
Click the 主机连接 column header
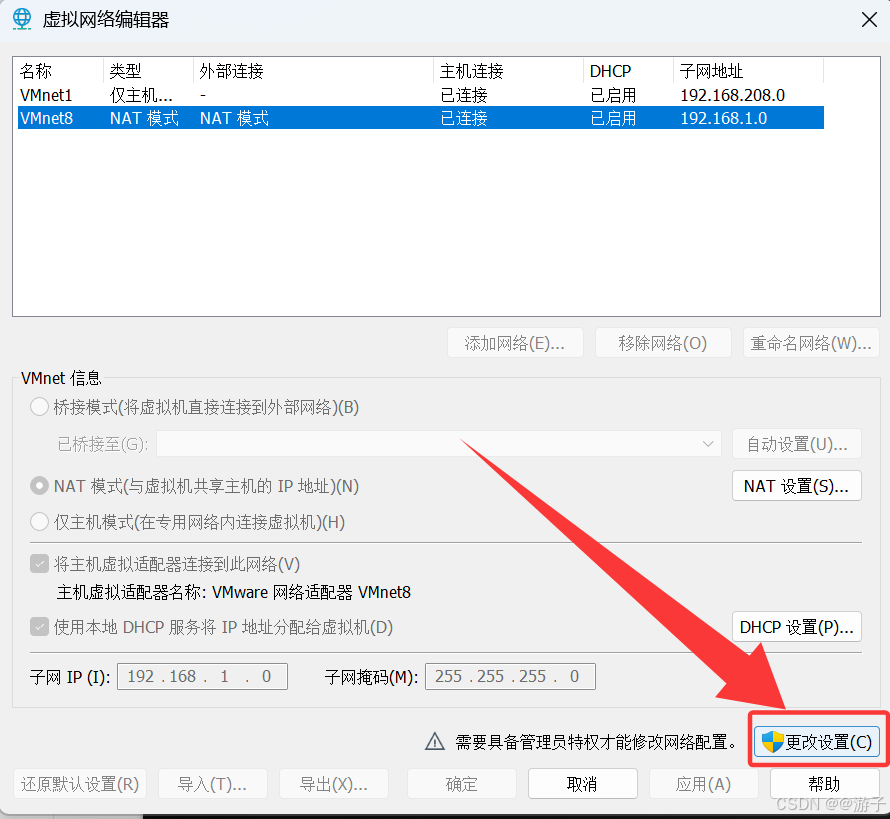click(x=509, y=71)
